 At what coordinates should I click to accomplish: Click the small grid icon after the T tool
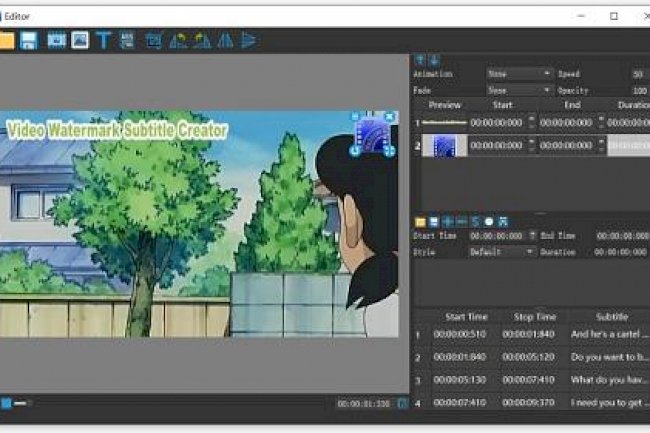[x=127, y=41]
